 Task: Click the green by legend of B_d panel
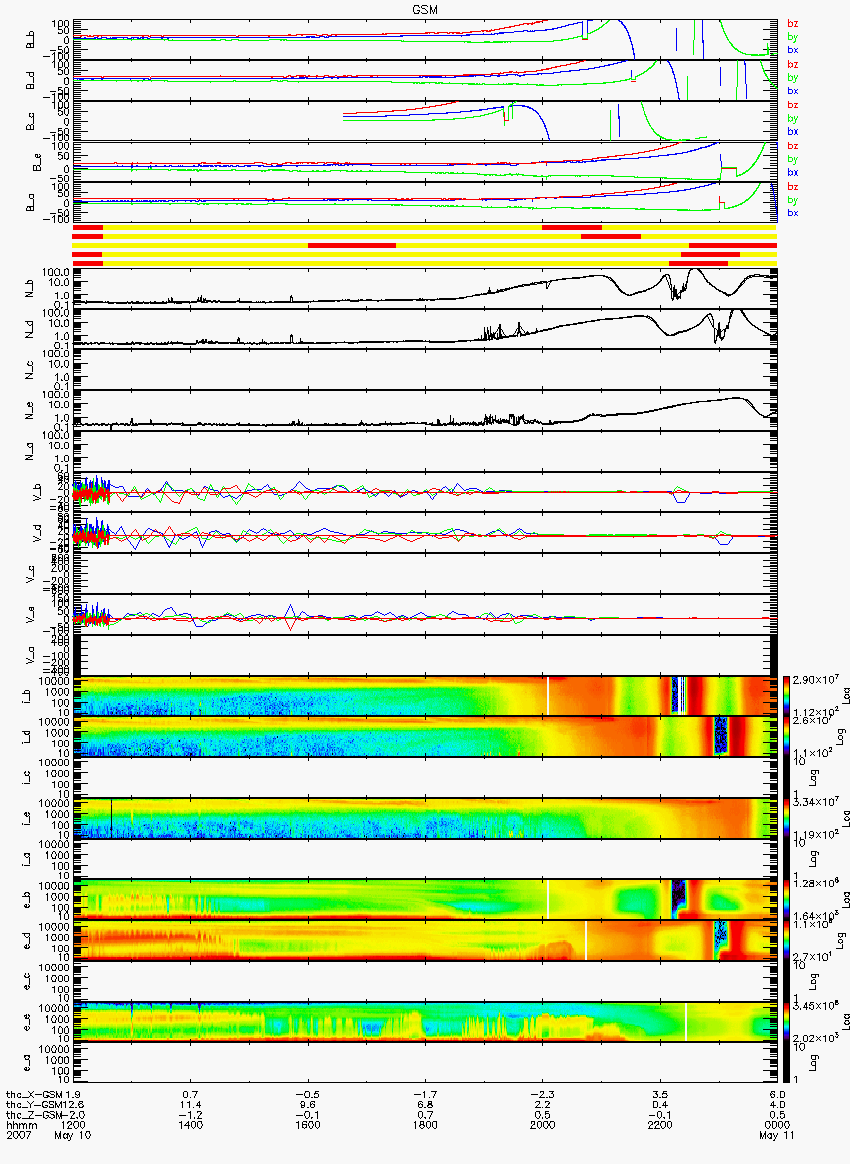792,77
